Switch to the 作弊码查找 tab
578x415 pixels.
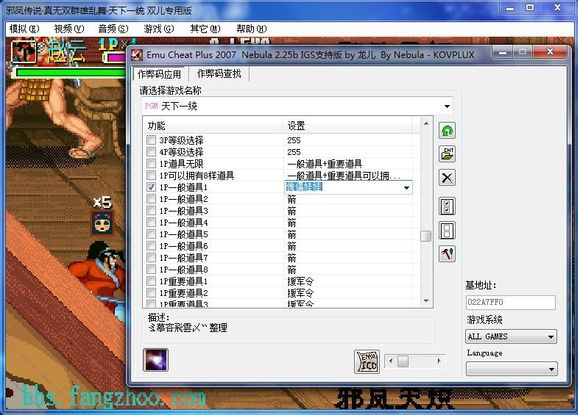coord(219,74)
